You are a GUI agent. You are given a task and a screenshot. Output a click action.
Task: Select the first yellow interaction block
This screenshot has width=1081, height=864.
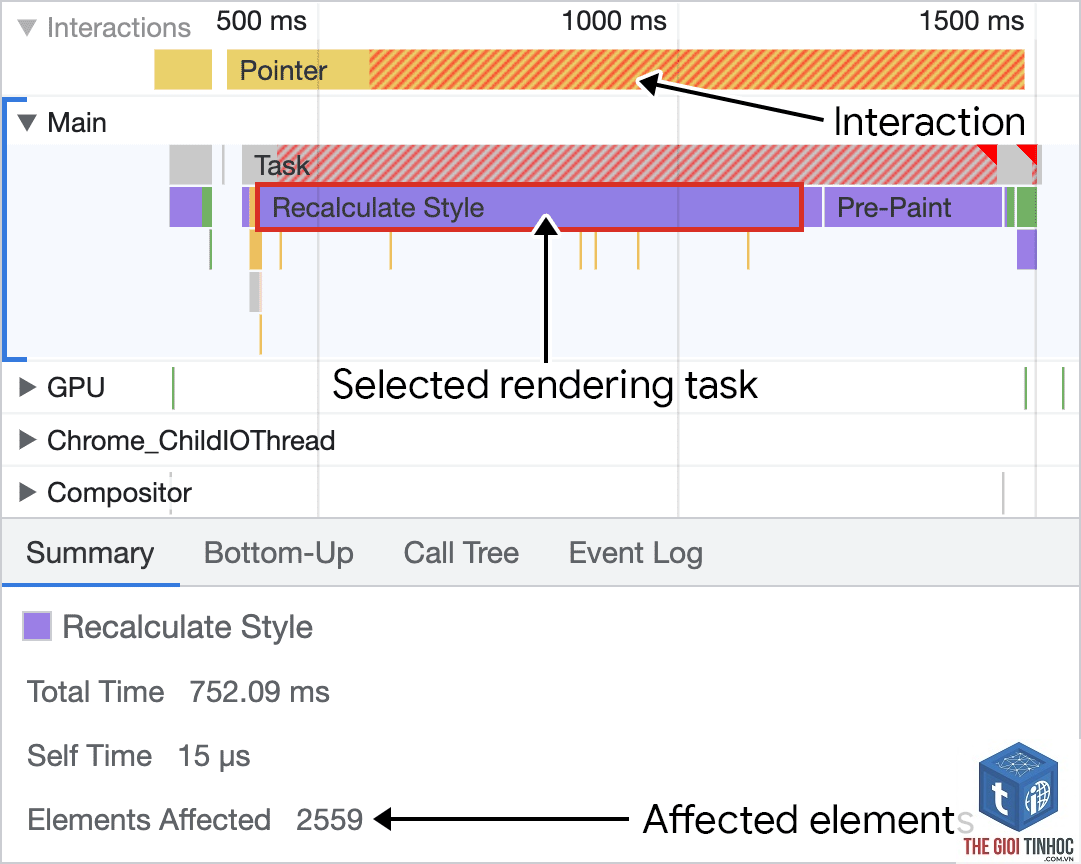(x=183, y=70)
